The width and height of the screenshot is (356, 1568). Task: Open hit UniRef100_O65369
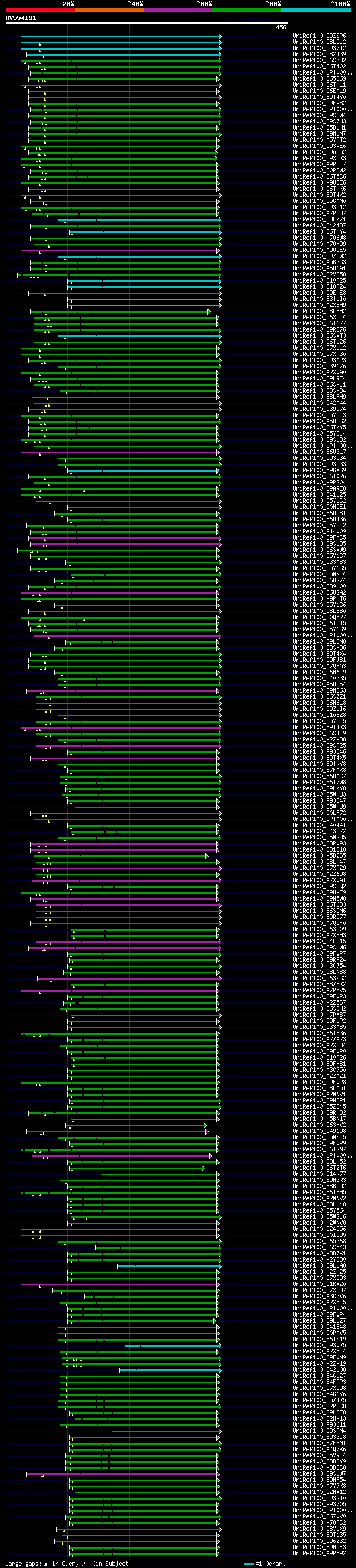319,78
